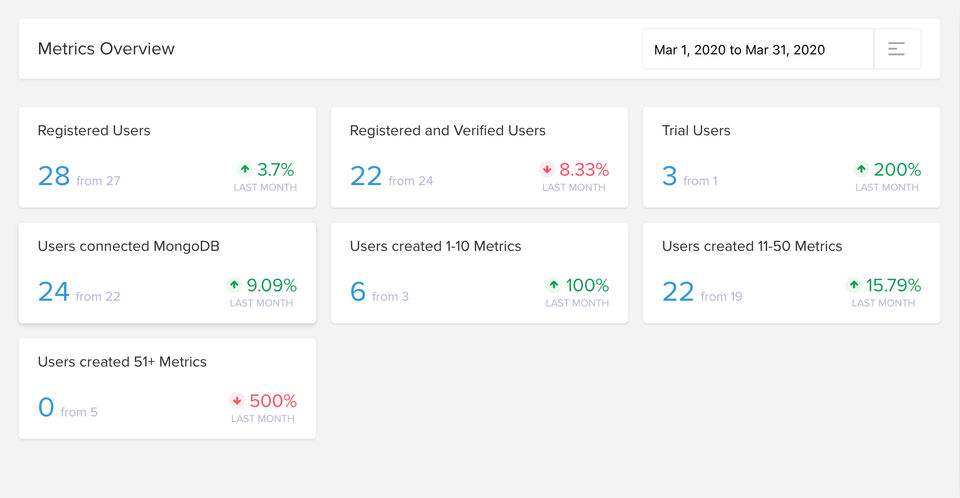Image resolution: width=960 pixels, height=498 pixels.
Task: Click the red down arrow beside 500%
Action: [x=236, y=400]
